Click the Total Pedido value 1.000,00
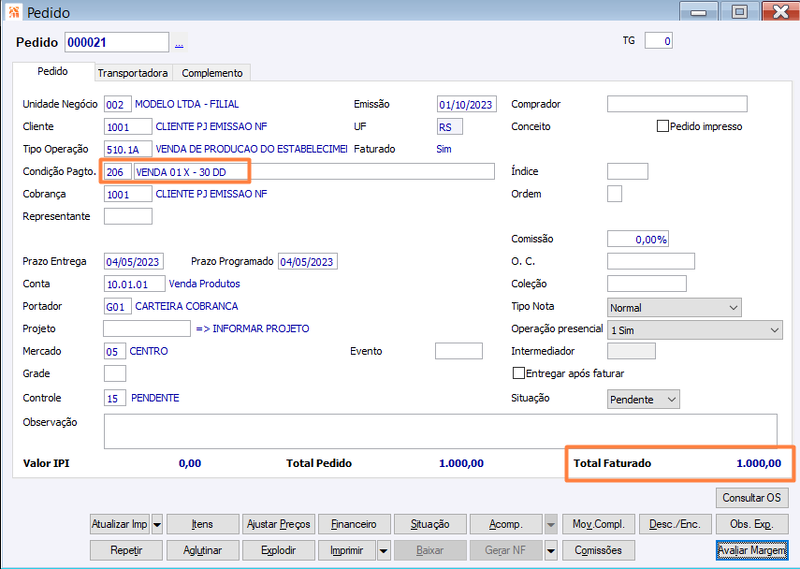This screenshot has width=800, height=569. 461,463
